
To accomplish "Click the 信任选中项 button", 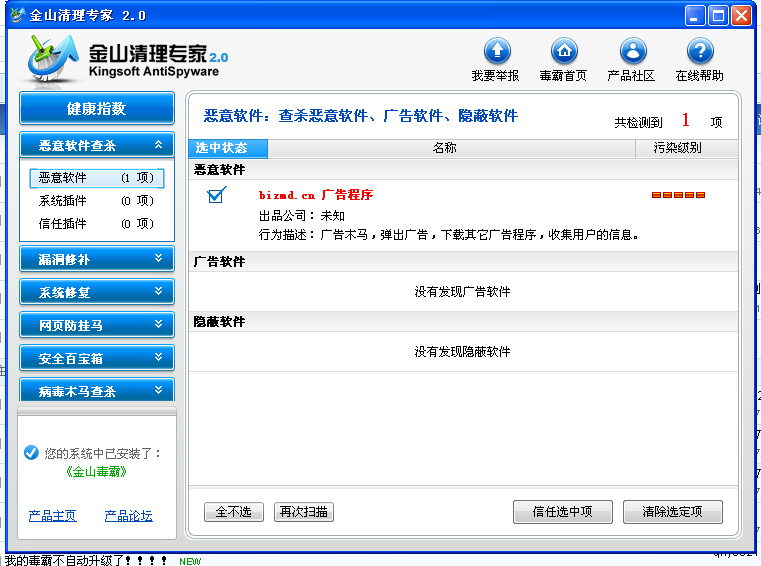I will 563,512.
